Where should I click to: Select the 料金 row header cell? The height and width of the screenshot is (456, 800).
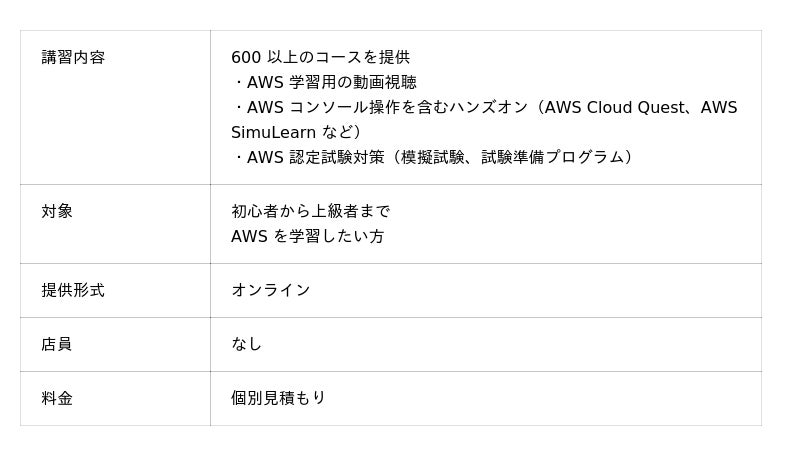coord(57,399)
